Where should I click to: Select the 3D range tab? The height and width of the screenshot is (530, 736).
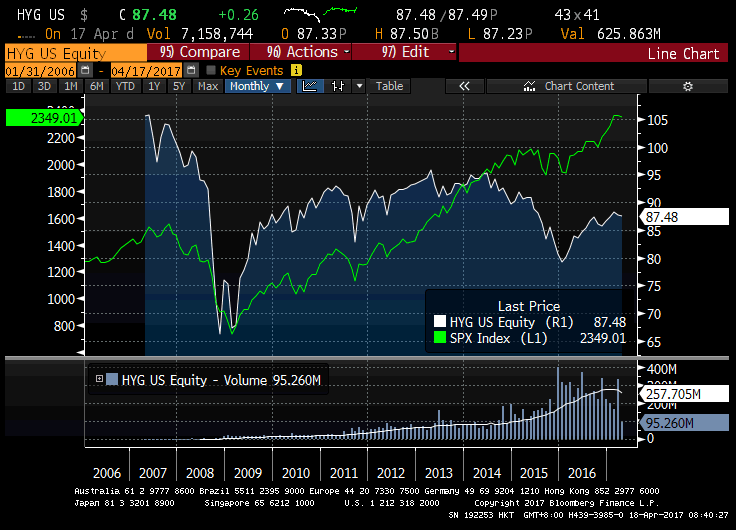(44, 86)
